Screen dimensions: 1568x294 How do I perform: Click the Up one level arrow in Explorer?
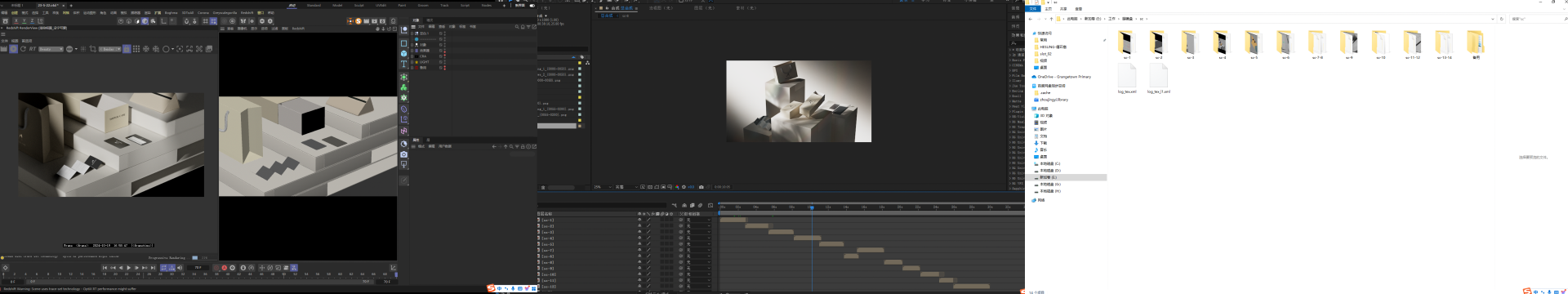click(1051, 19)
